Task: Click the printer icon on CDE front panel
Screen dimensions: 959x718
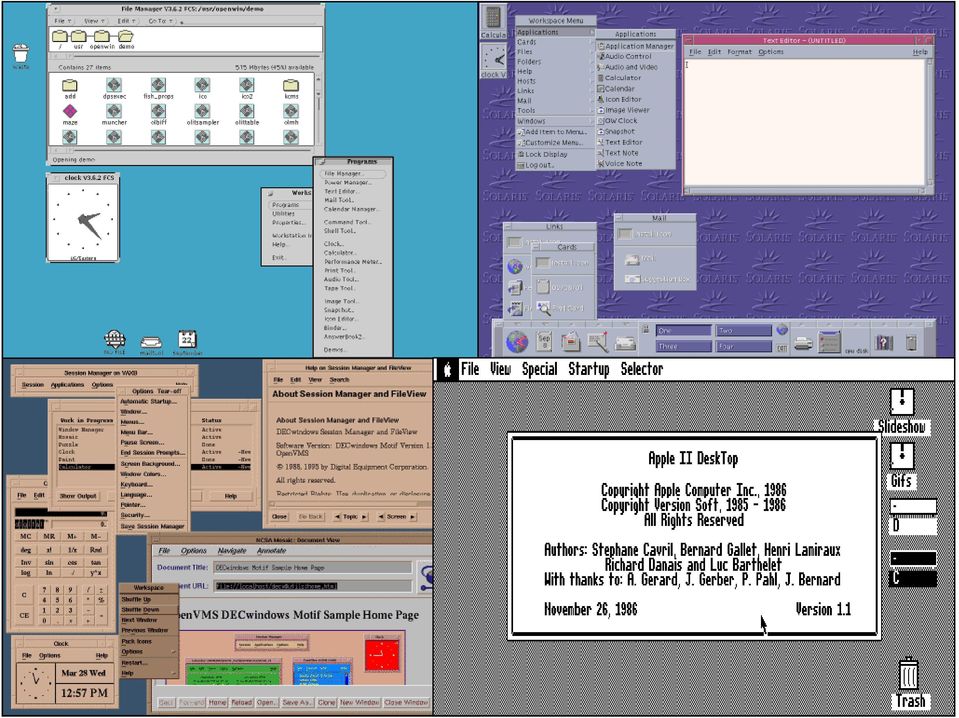Action: [x=803, y=344]
